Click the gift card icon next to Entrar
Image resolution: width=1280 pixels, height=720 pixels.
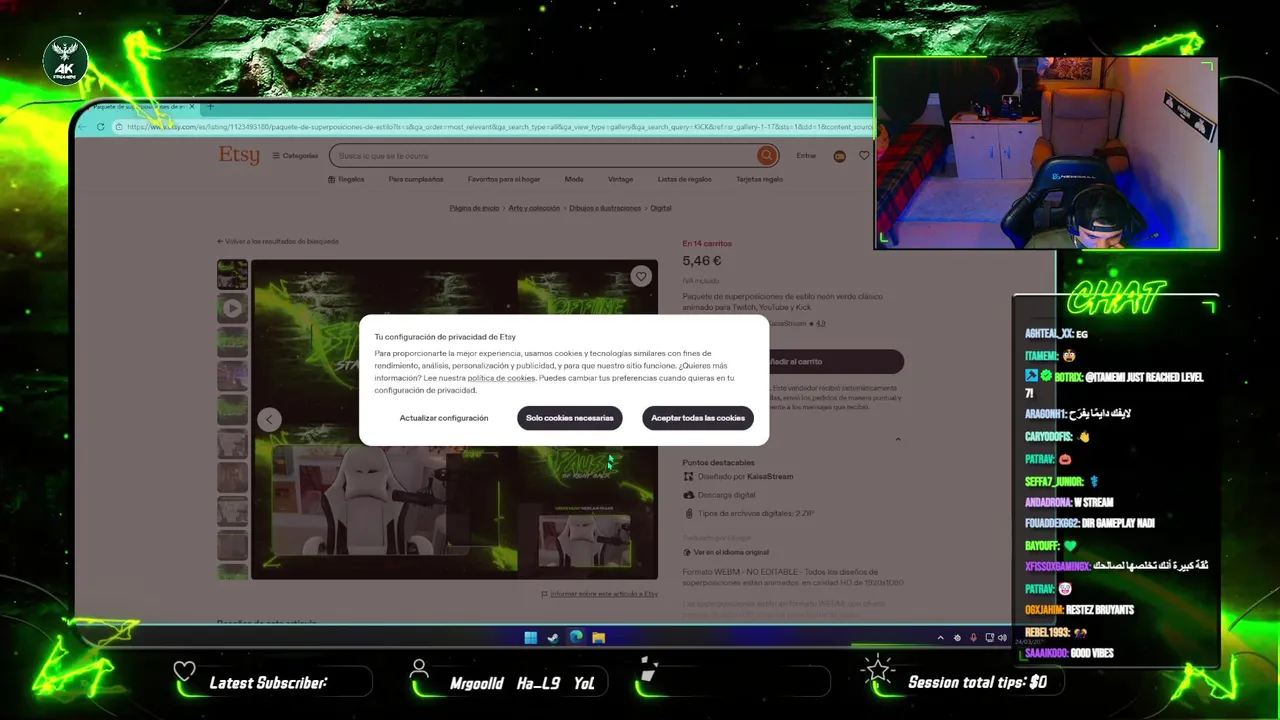click(x=839, y=156)
